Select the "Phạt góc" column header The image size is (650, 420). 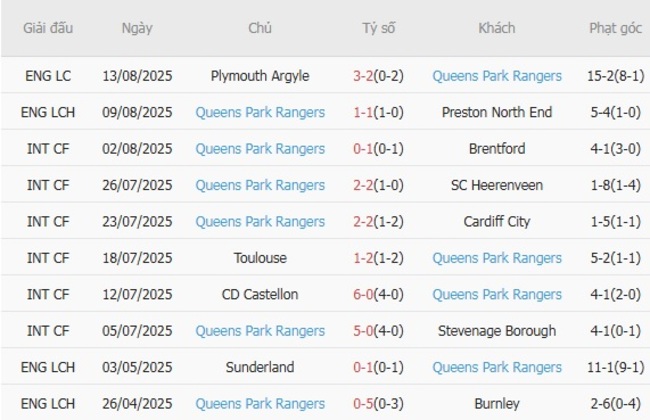[615, 28]
